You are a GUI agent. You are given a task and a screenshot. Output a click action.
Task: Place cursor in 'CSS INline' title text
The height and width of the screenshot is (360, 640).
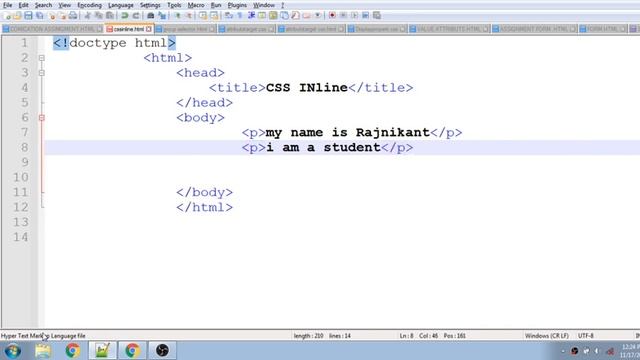pos(307,88)
